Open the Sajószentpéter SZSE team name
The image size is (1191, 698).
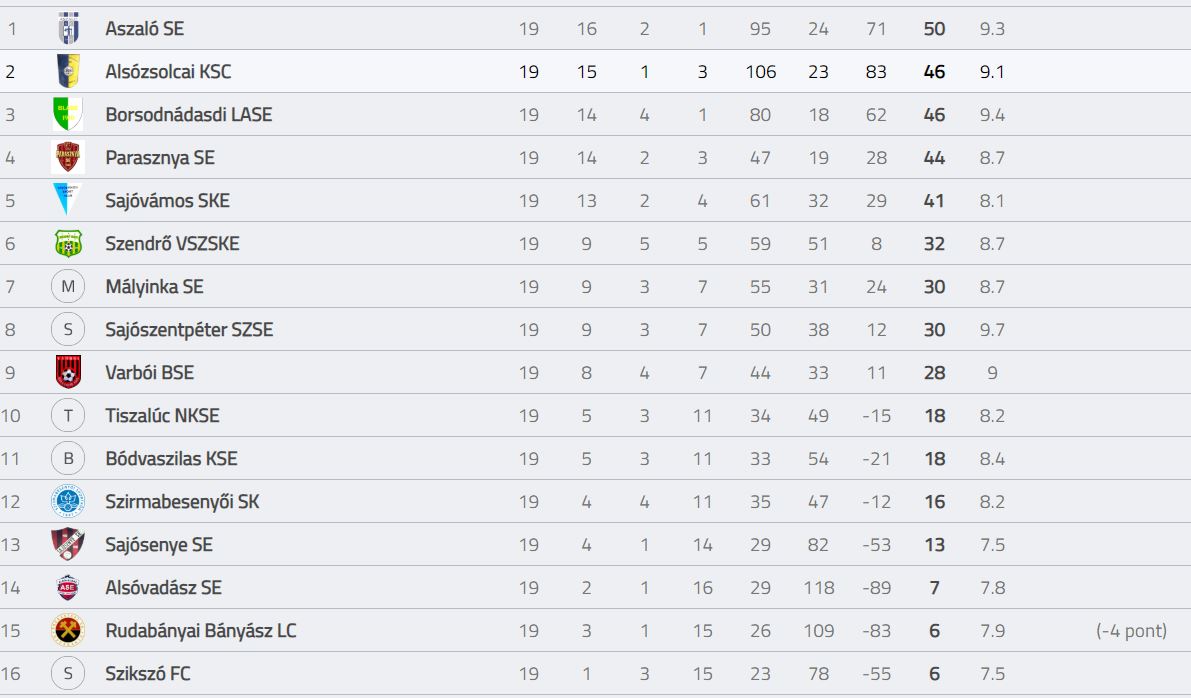click(x=189, y=330)
